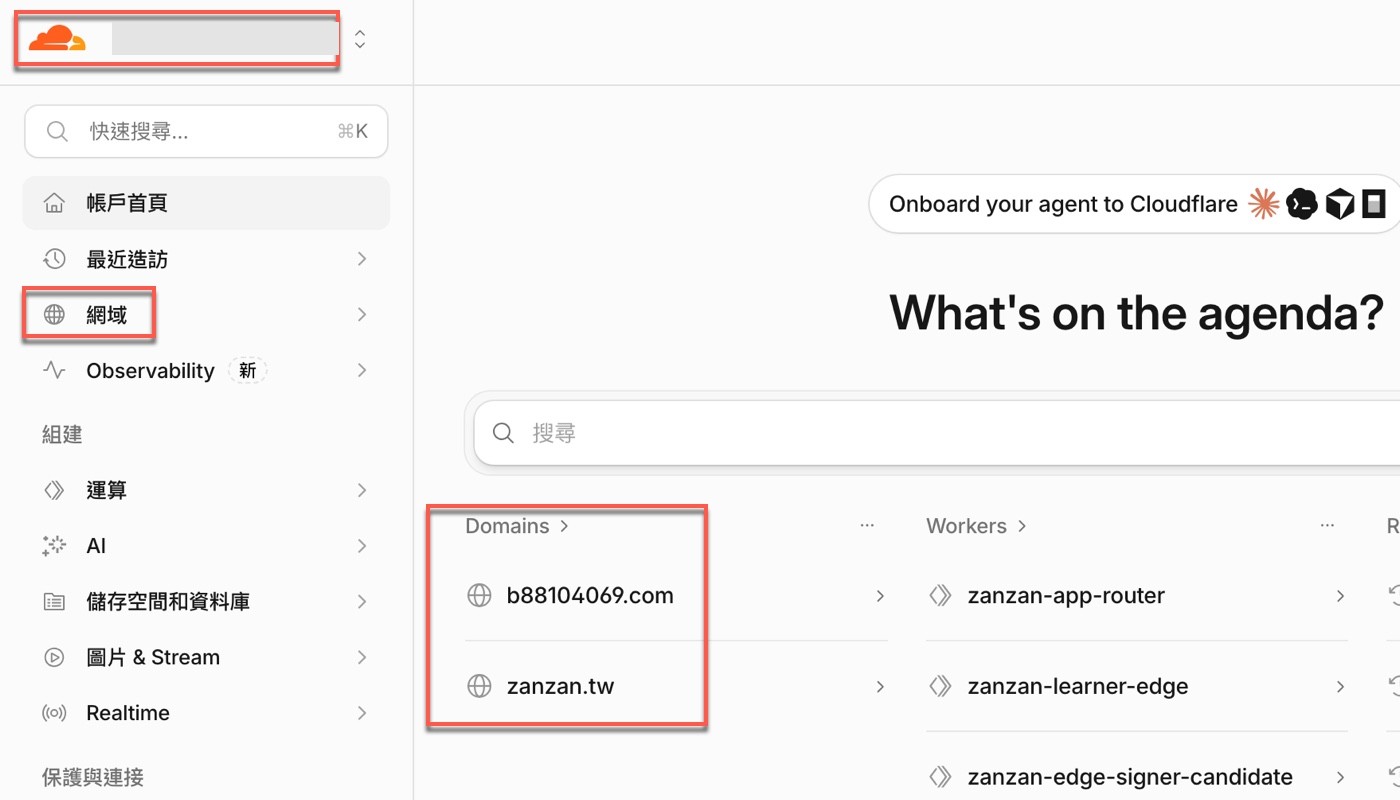The width and height of the screenshot is (1400, 800).
Task: Click the sparkle icon beside AI
Action: [x=54, y=546]
